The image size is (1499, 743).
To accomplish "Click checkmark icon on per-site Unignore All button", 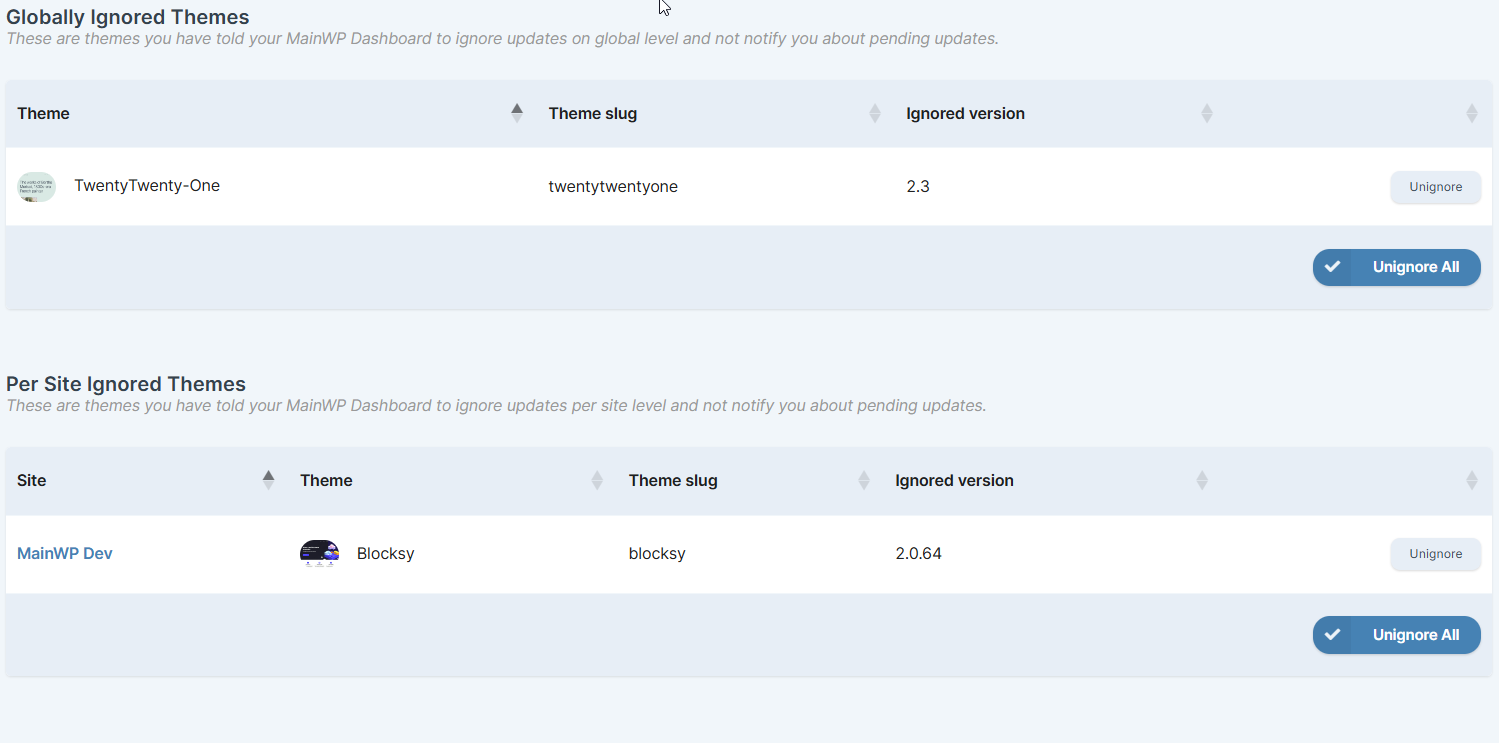I will pos(1332,634).
